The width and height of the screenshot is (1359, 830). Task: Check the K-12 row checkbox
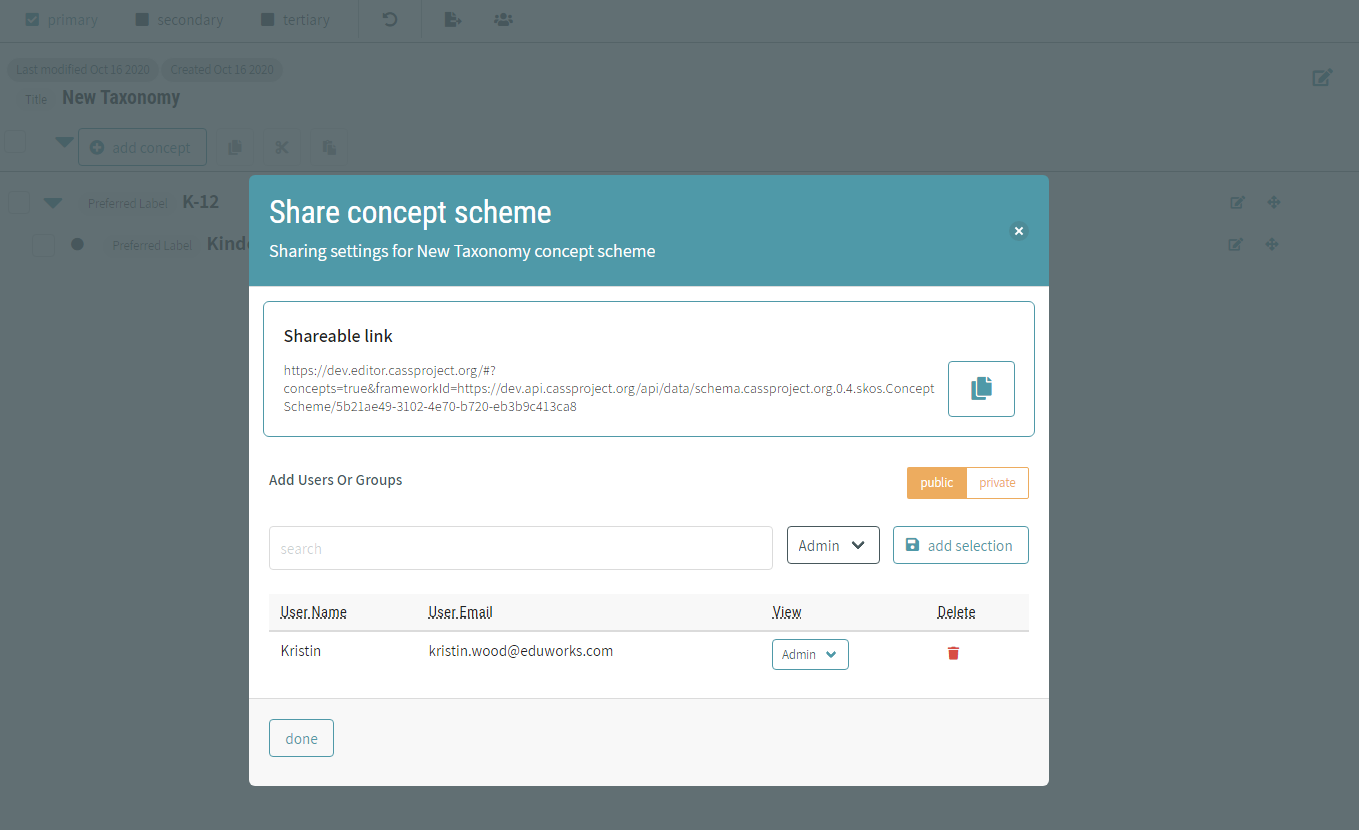(x=19, y=203)
